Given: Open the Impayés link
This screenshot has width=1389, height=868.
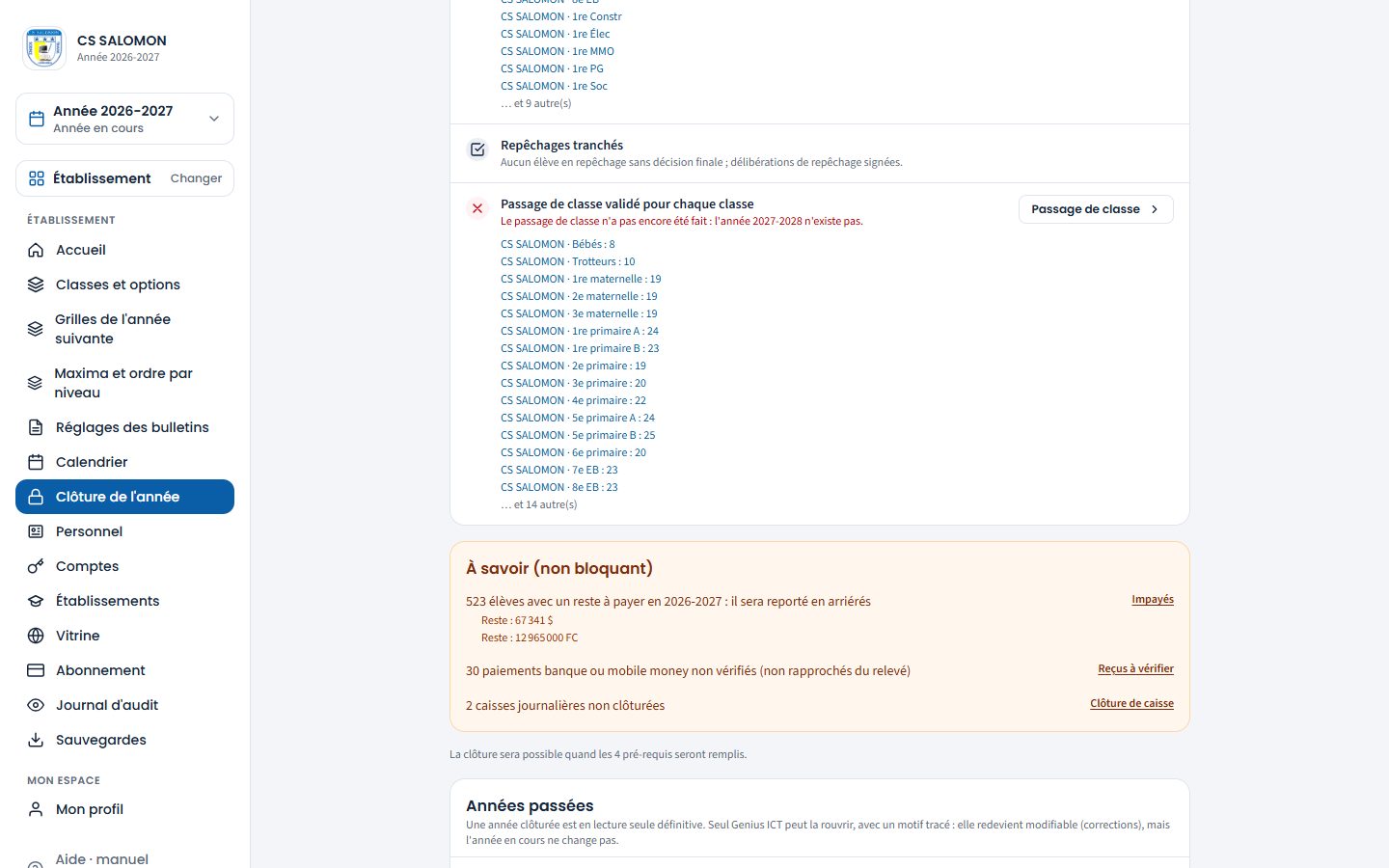Looking at the screenshot, I should click(x=1153, y=600).
